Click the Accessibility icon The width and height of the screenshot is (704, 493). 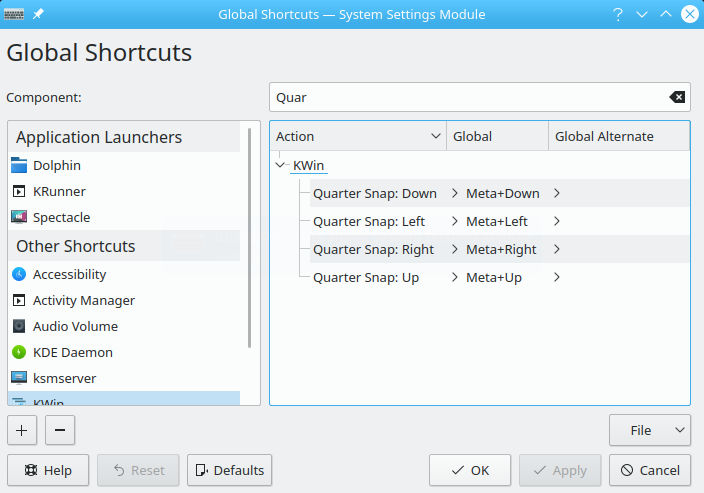coord(19,274)
